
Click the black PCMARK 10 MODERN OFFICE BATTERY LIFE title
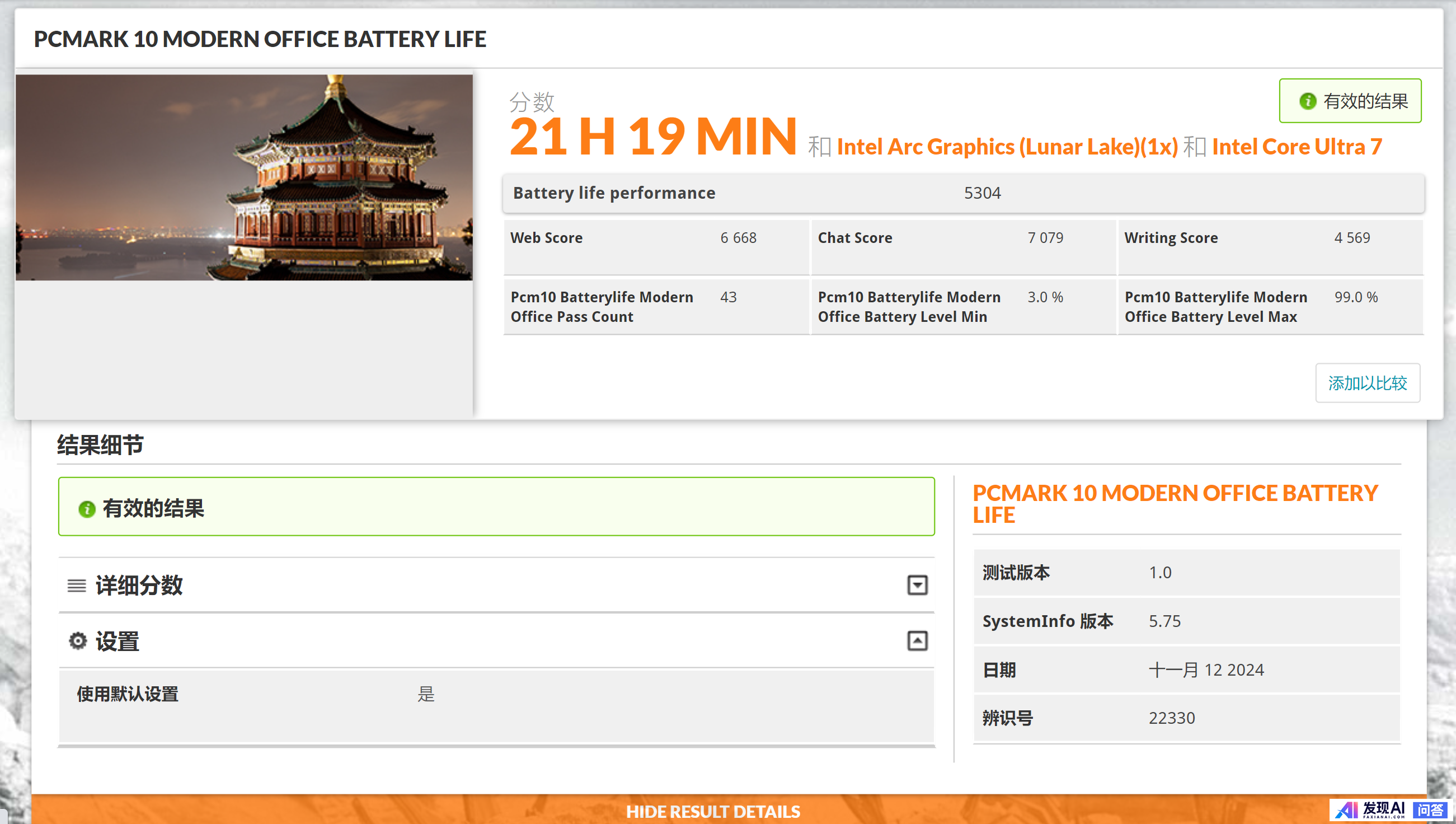(260, 39)
